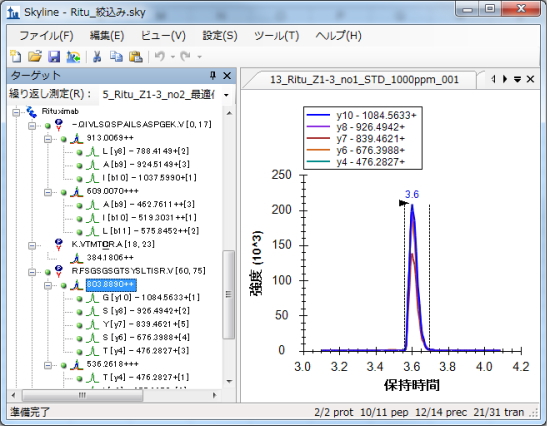Close the chromatogram graph pane
Viewport: 550px width, 430px height.
pyautogui.click(x=530, y=79)
